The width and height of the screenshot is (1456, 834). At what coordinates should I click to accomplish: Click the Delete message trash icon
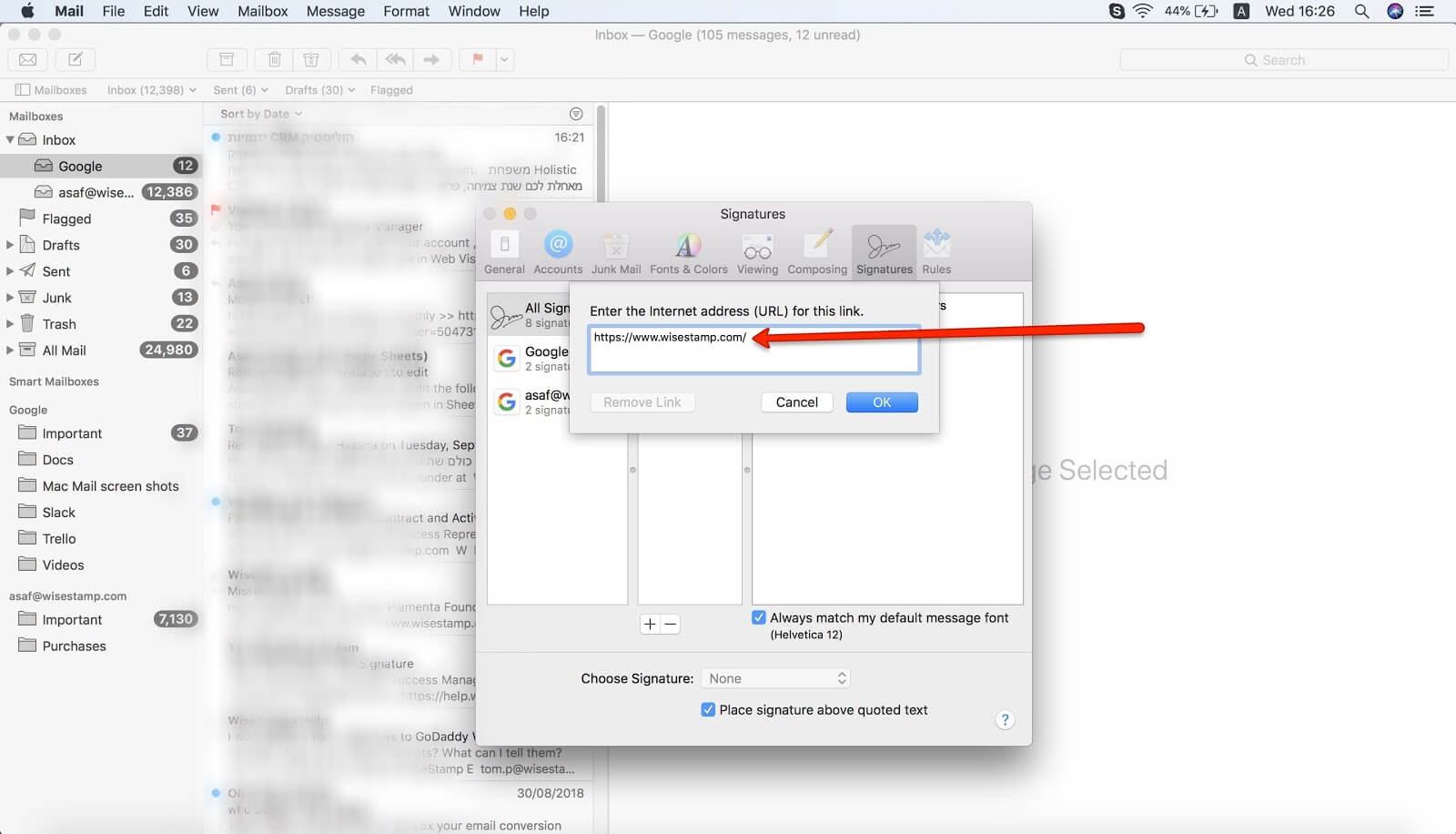click(x=274, y=59)
